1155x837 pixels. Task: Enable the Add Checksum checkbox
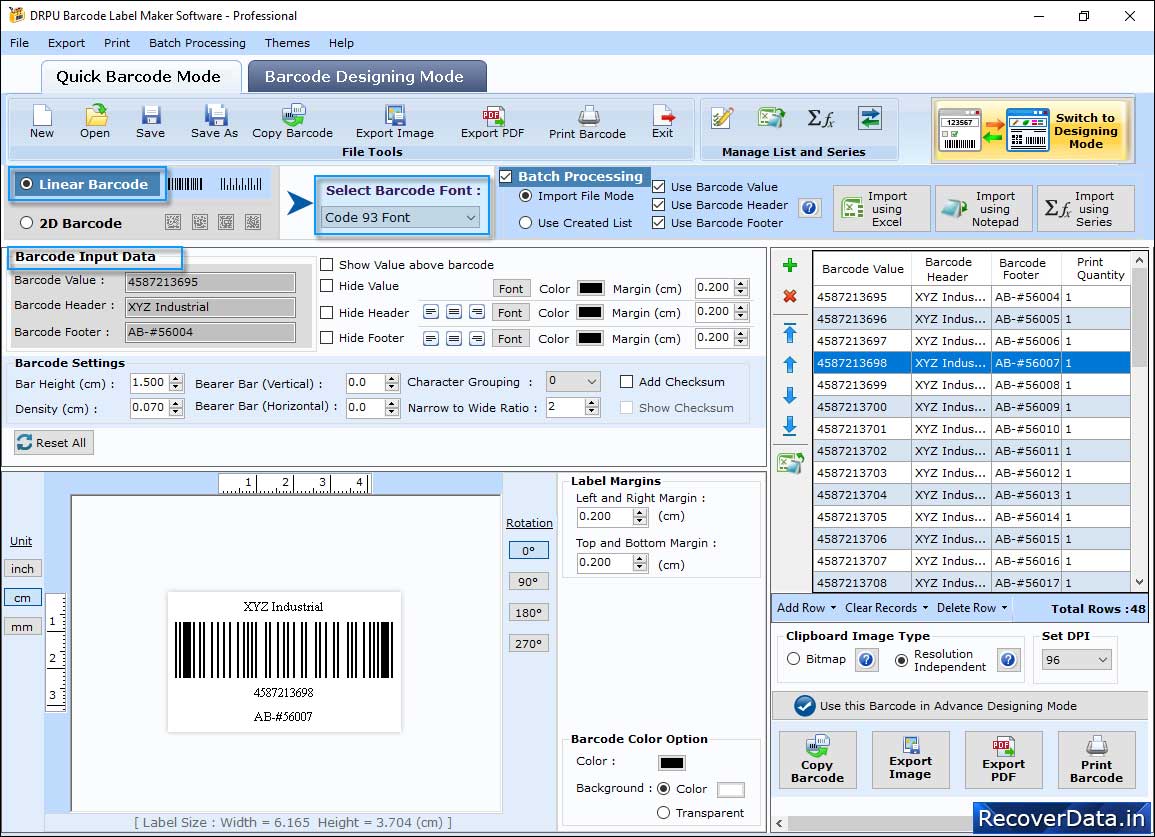tap(626, 382)
